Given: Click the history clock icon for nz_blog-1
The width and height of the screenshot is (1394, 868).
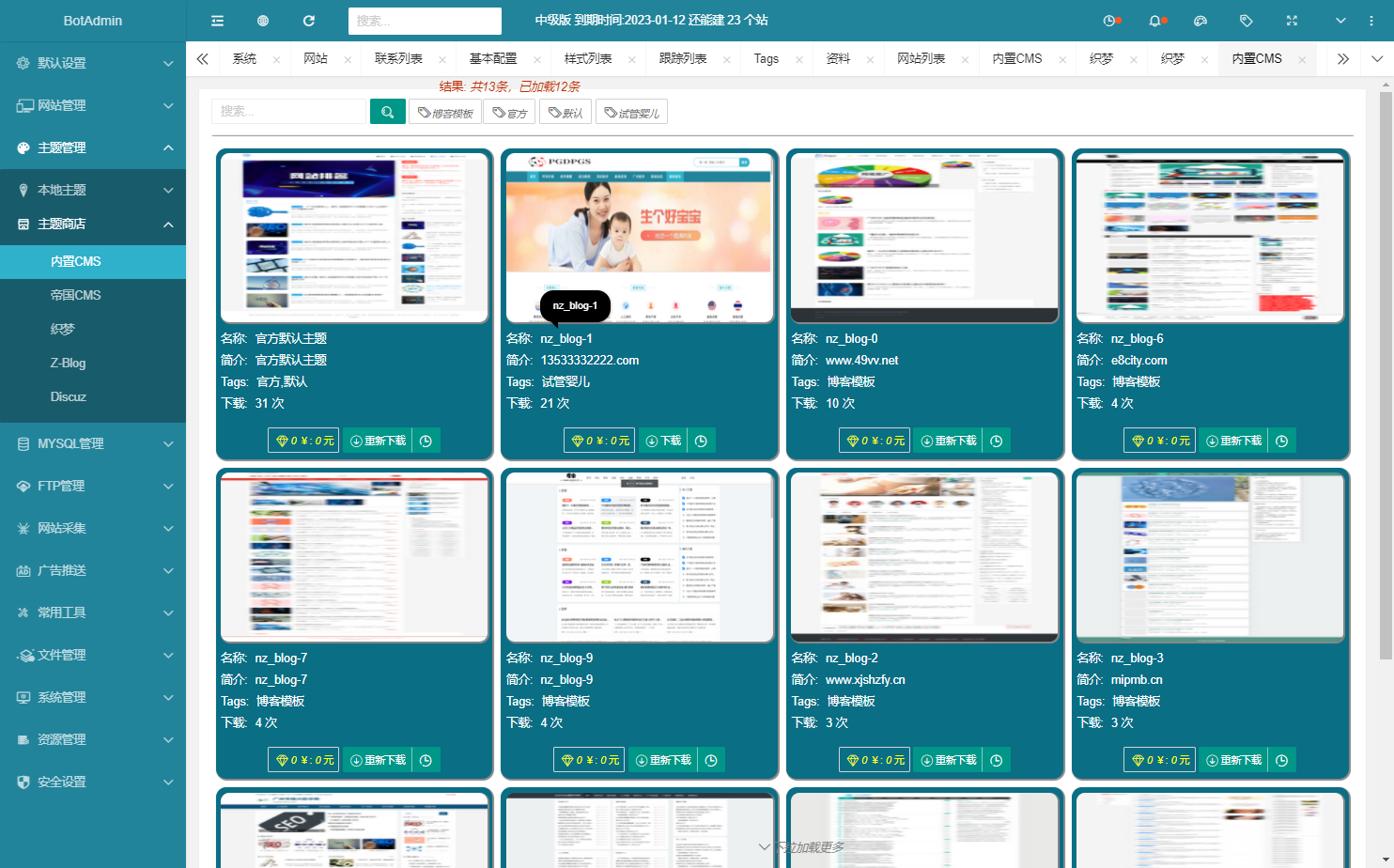Looking at the screenshot, I should tap(701, 441).
